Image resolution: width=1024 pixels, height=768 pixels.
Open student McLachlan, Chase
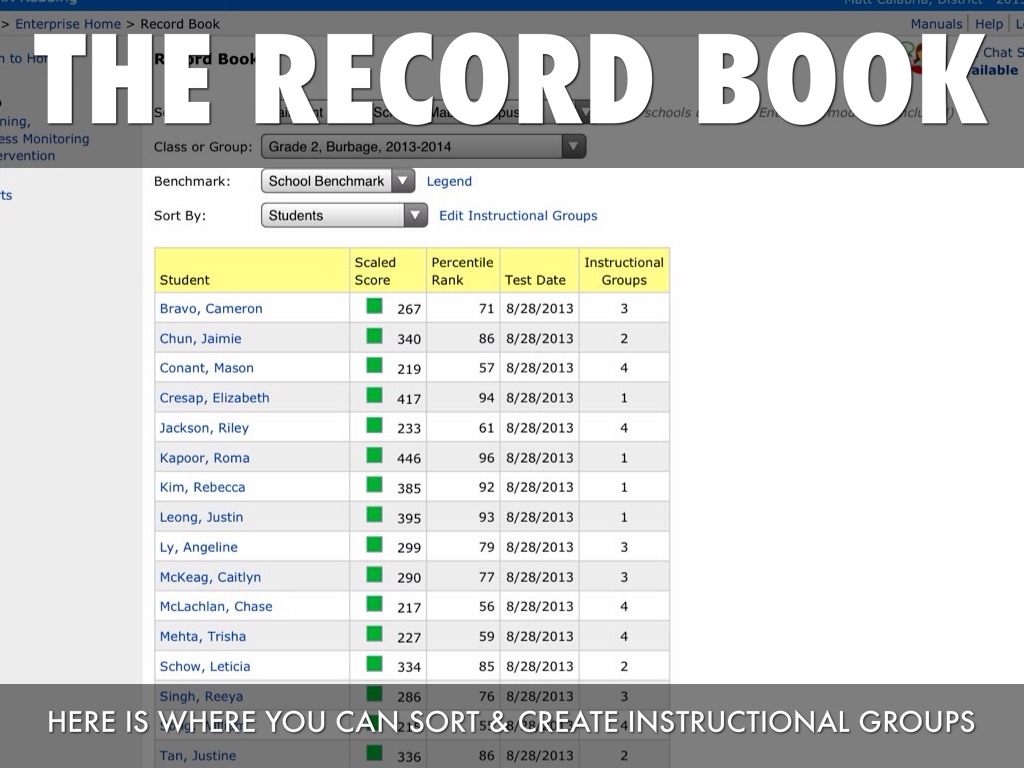click(216, 606)
